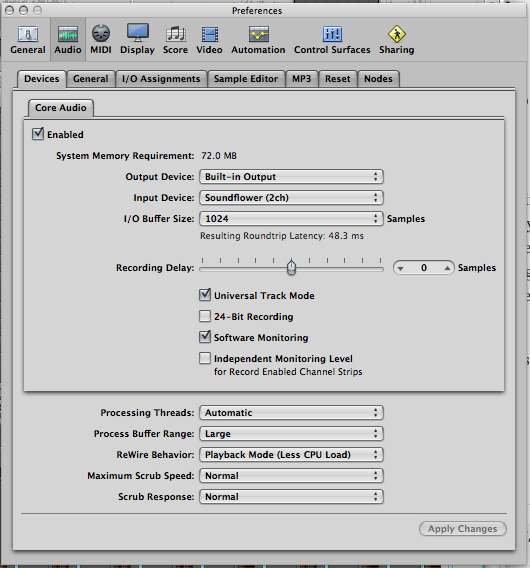Image resolution: width=530 pixels, height=568 pixels.
Task: Switch to the I/O Assignments tab
Action: [x=161, y=79]
